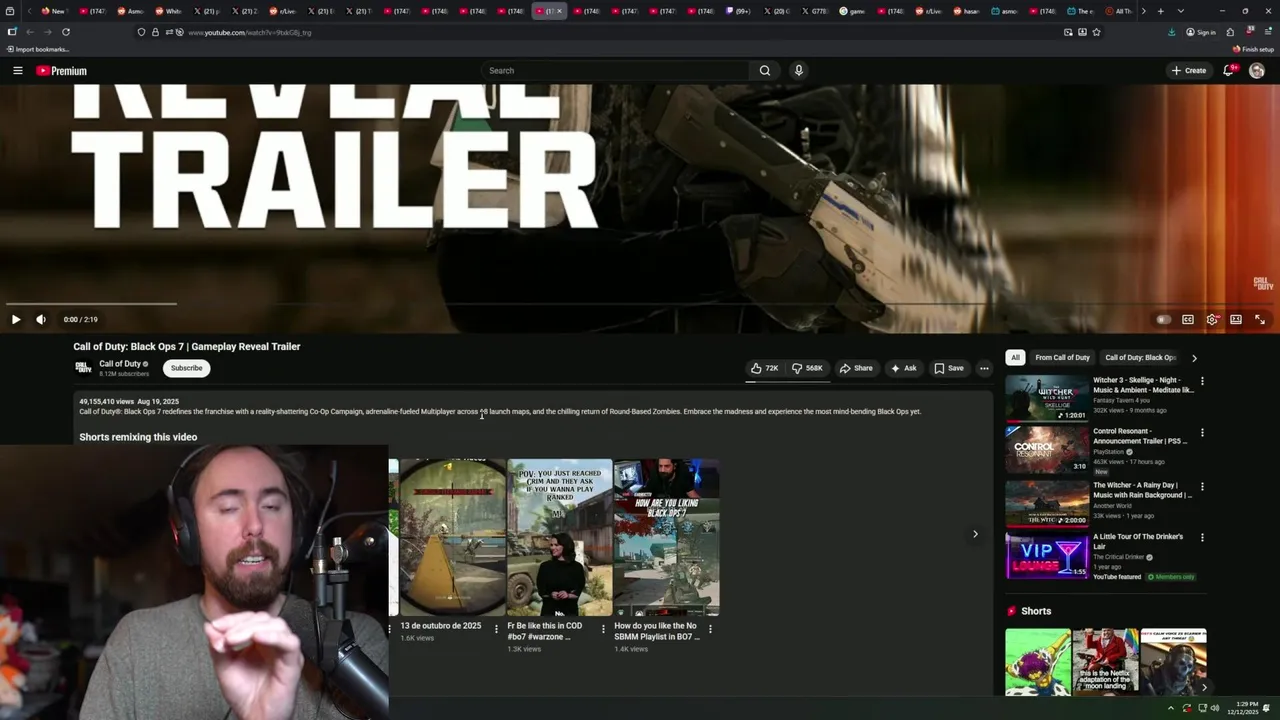
Task: Go to the YouTube Premium home logo
Action: click(62, 71)
